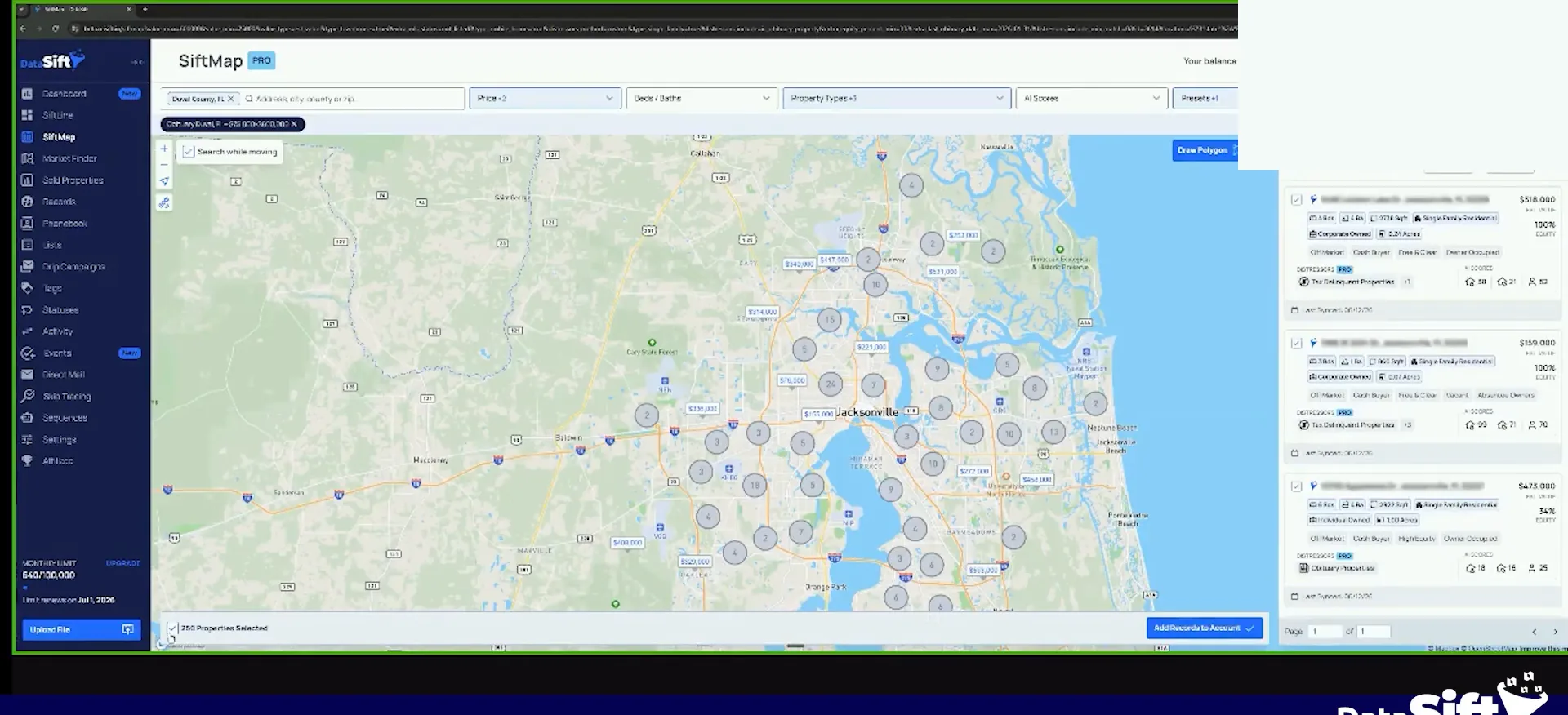Click the Tags icon in sidebar
1568x715 pixels.
point(27,288)
